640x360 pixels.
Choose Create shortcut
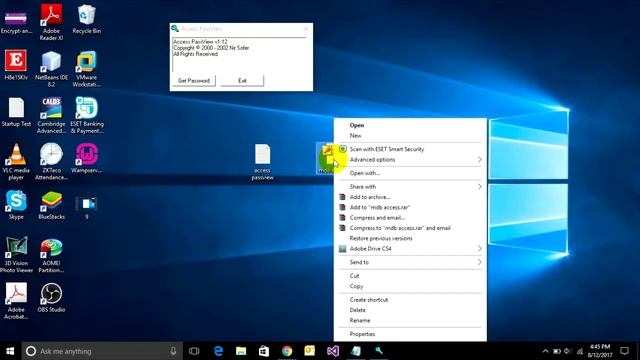pos(410,300)
